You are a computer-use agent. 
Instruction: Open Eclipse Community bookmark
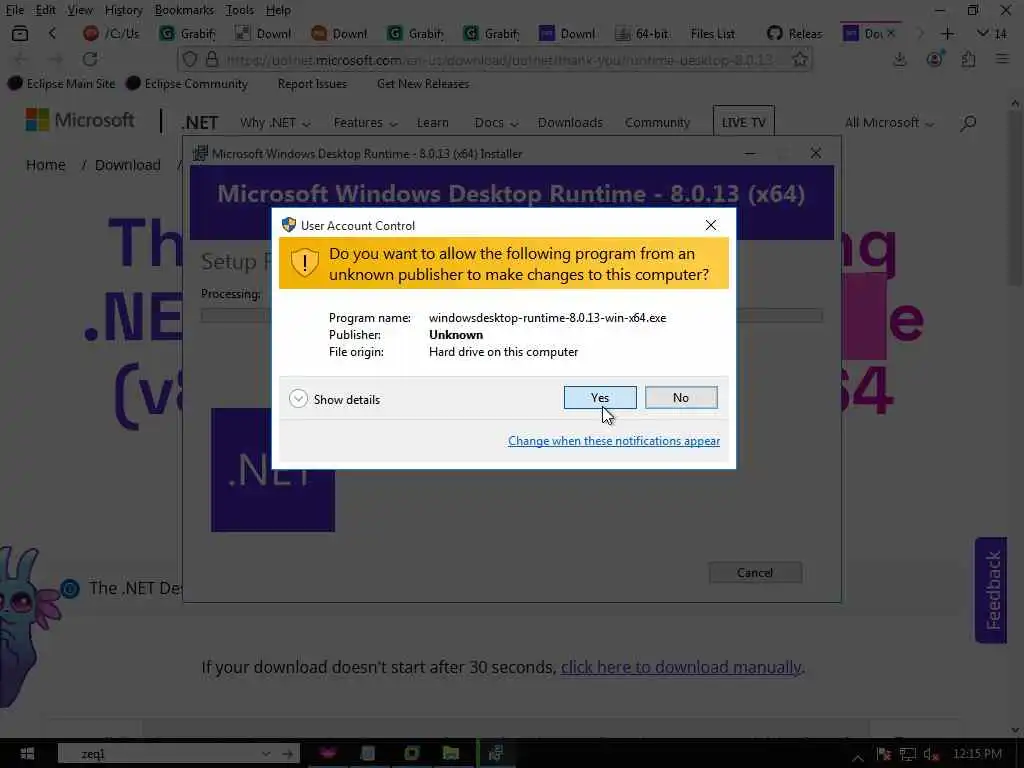pyautogui.click(x=187, y=84)
